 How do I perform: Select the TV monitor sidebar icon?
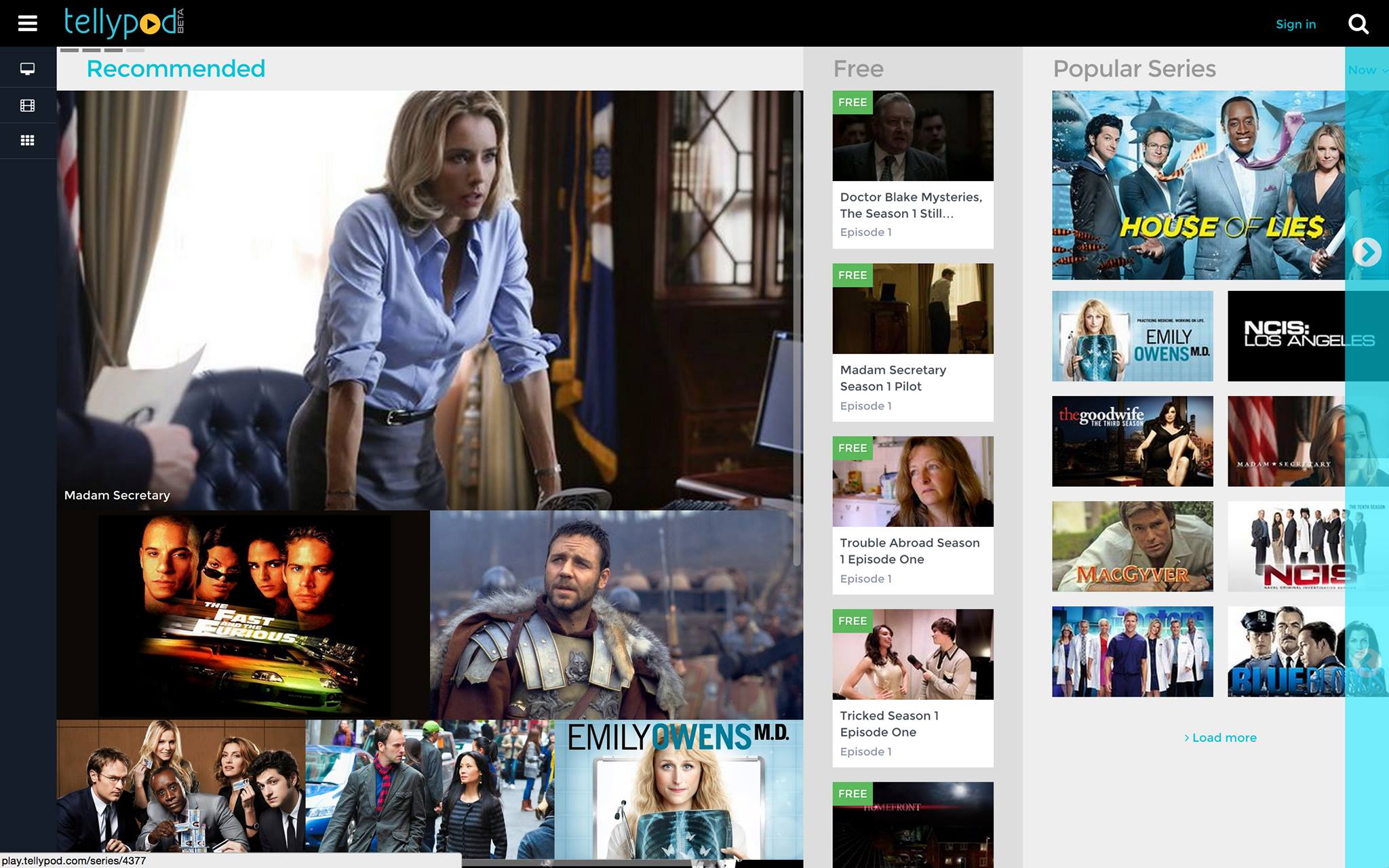click(27, 68)
